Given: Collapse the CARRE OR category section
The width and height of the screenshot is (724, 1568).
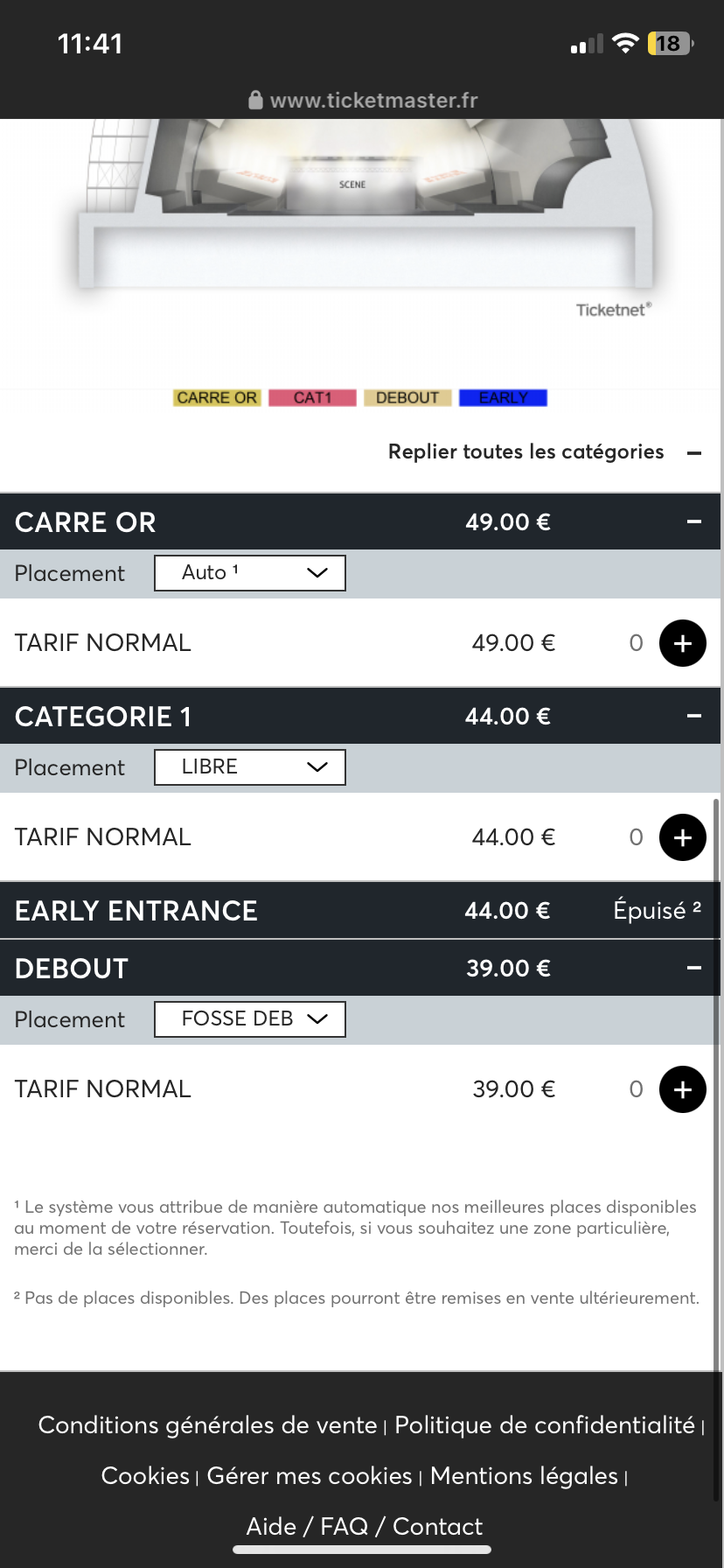Looking at the screenshot, I should (x=694, y=522).
